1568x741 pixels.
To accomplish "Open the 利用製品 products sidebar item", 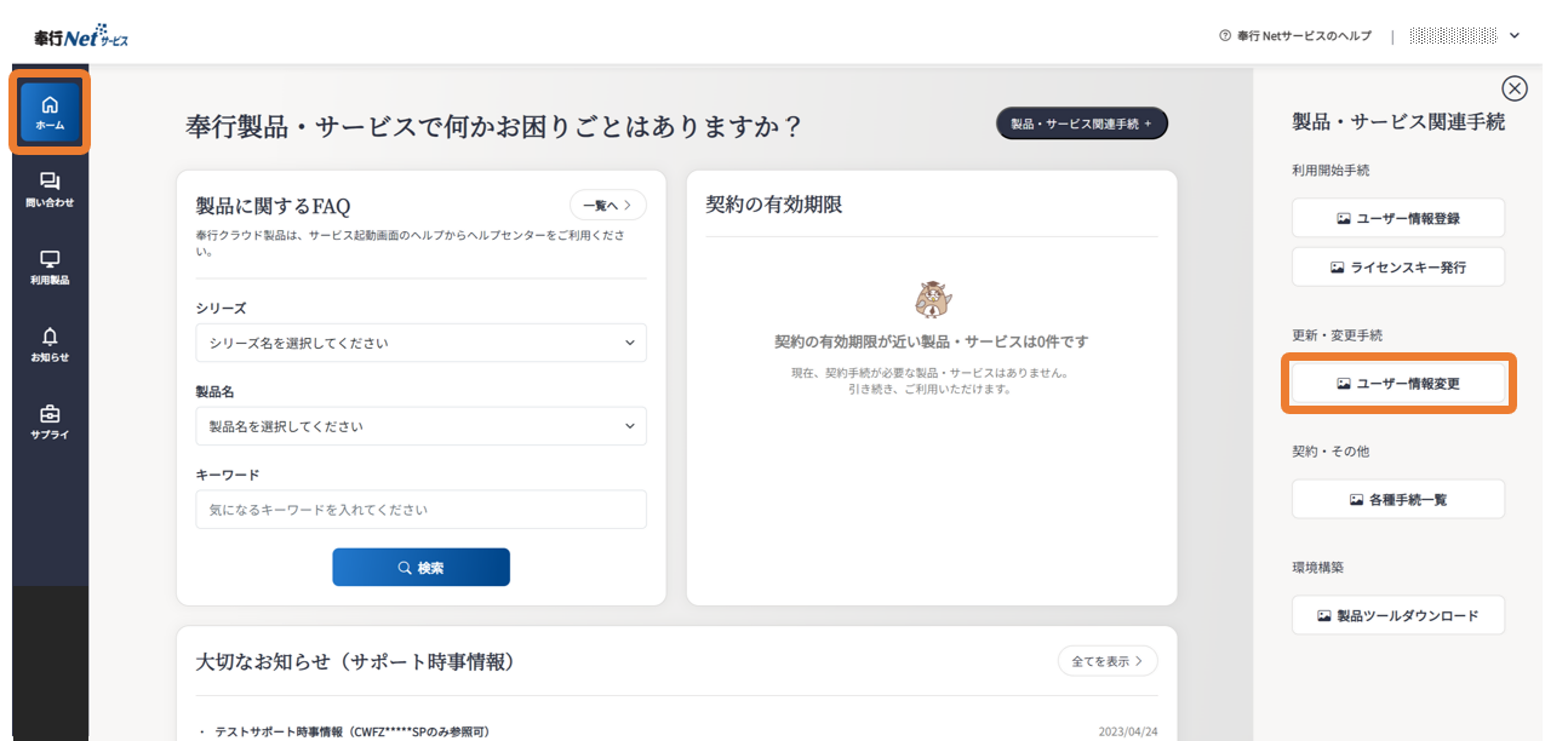I will coord(50,268).
